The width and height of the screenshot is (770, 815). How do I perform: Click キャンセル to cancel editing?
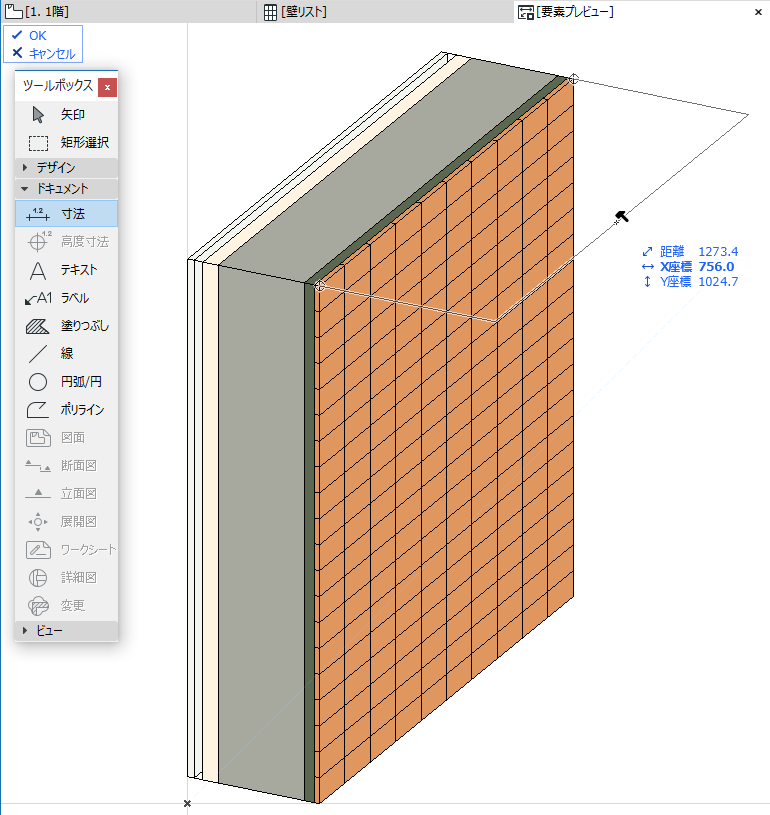coord(43,53)
